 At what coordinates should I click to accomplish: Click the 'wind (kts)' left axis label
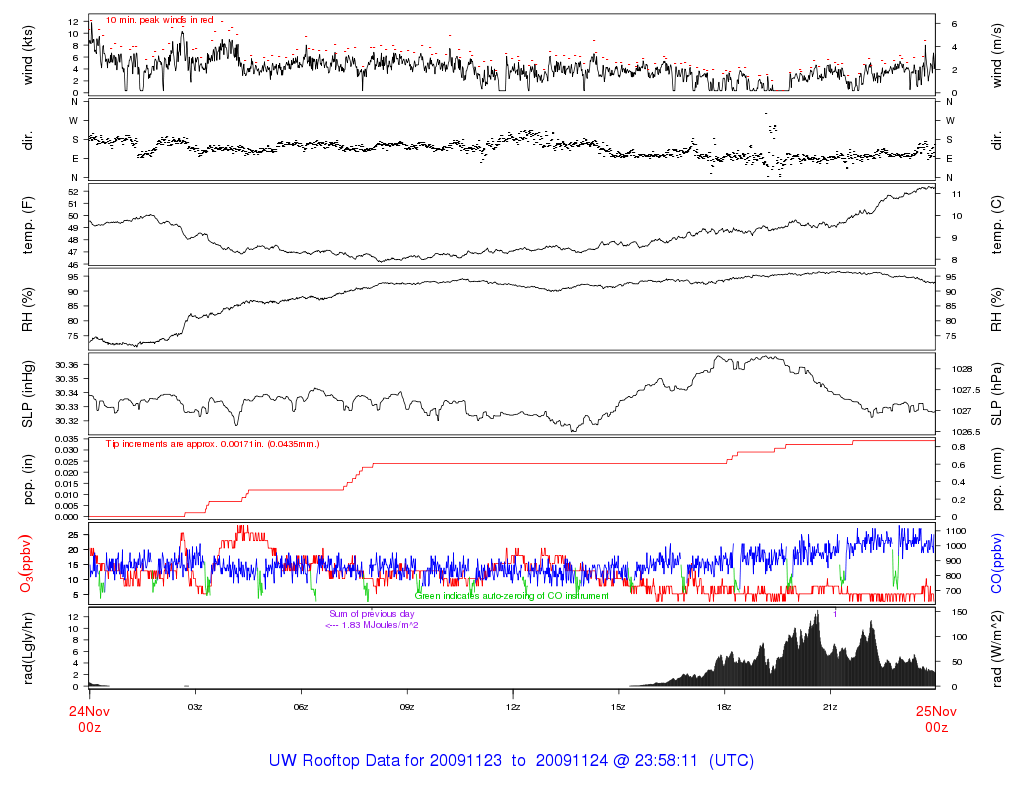tap(27, 56)
